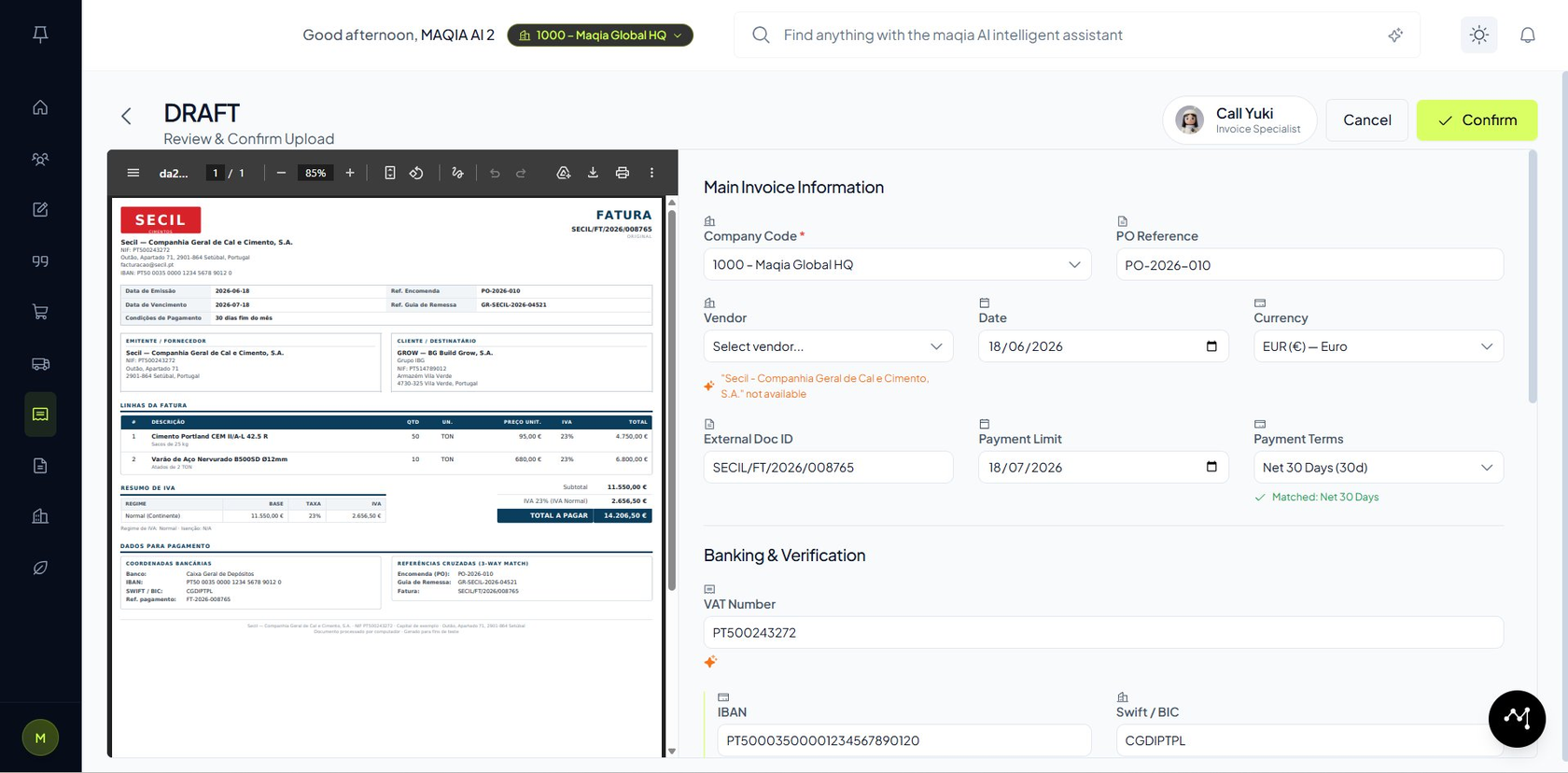1568x773 pixels.
Task: Click the PDF file name "da2..."
Action: pos(173,173)
